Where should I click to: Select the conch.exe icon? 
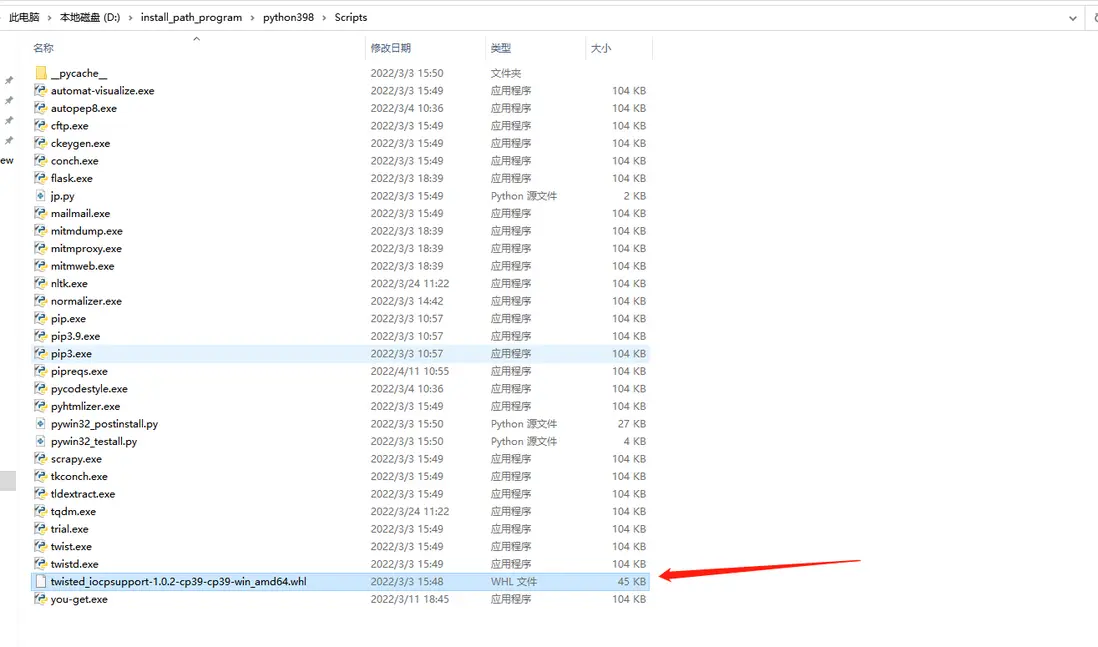pos(41,160)
